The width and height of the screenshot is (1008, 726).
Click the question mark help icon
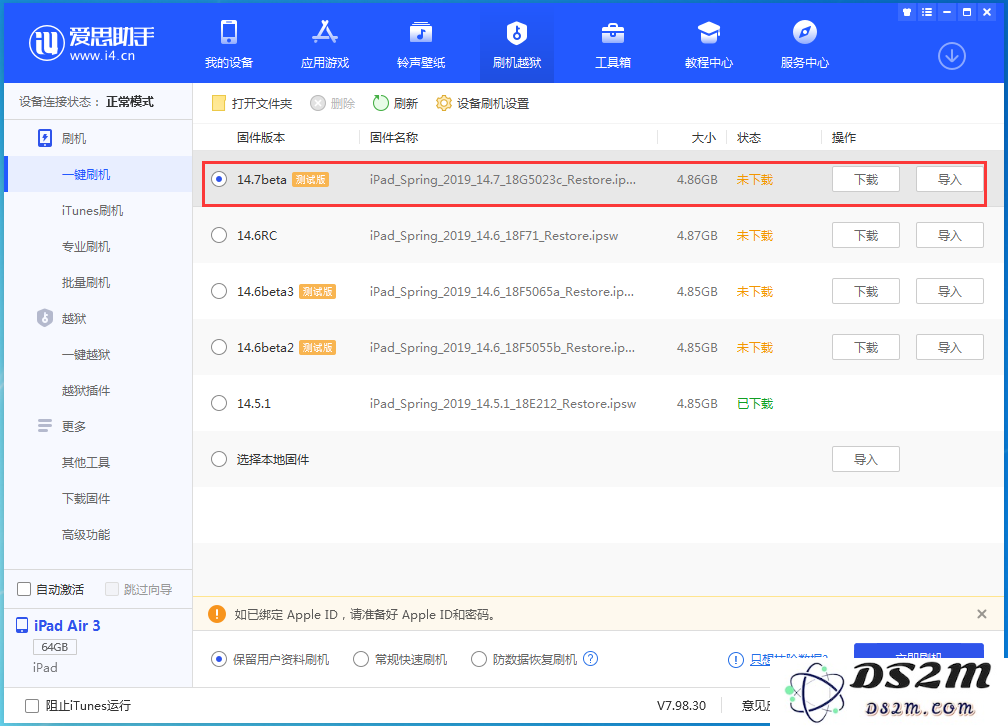[590, 658]
